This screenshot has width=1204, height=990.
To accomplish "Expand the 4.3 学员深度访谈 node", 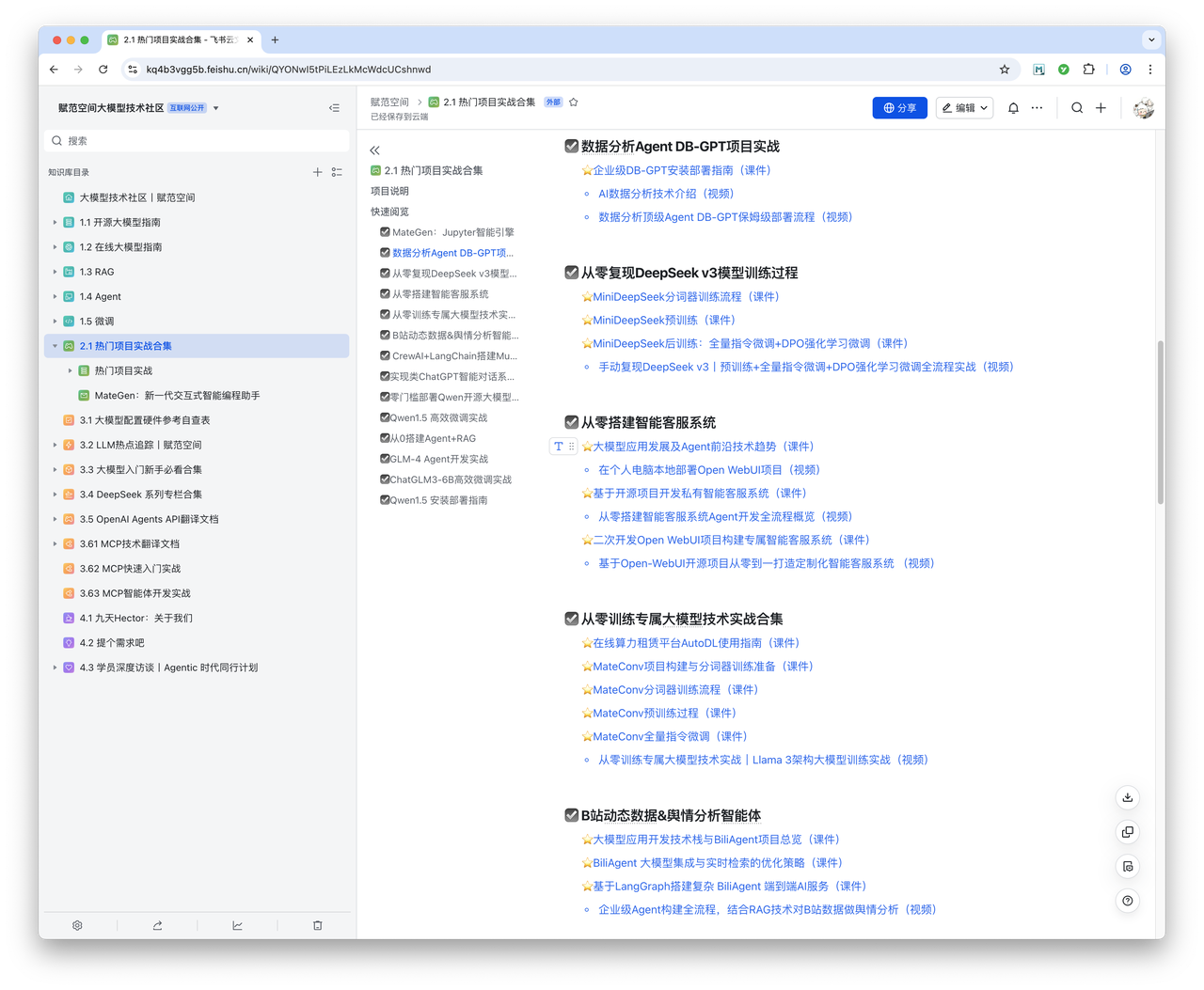I will click(55, 668).
